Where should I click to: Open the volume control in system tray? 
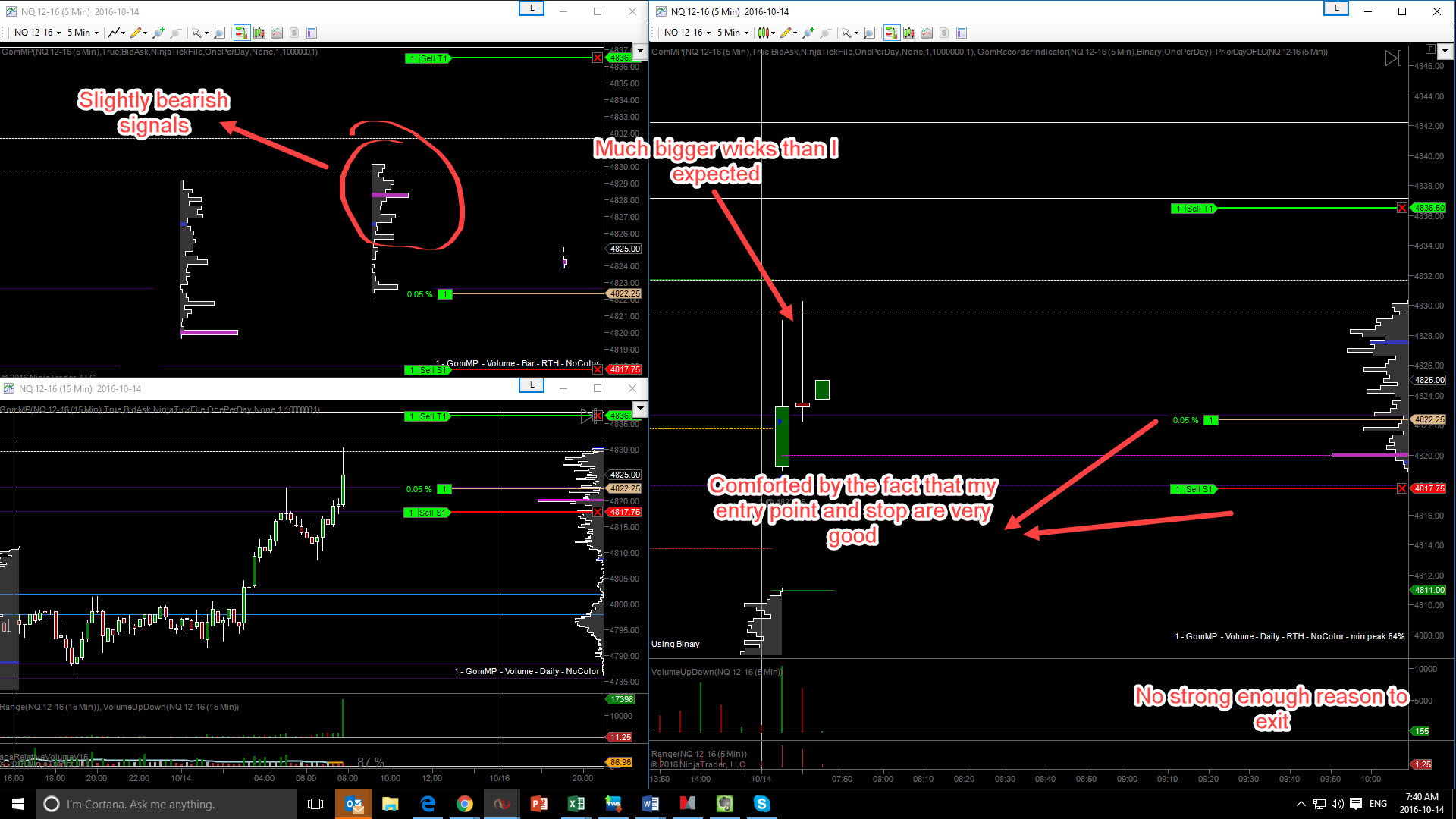coord(1337,804)
